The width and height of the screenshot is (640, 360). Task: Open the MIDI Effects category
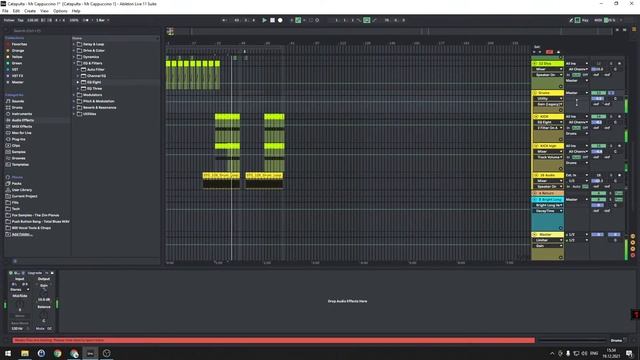(x=22, y=127)
